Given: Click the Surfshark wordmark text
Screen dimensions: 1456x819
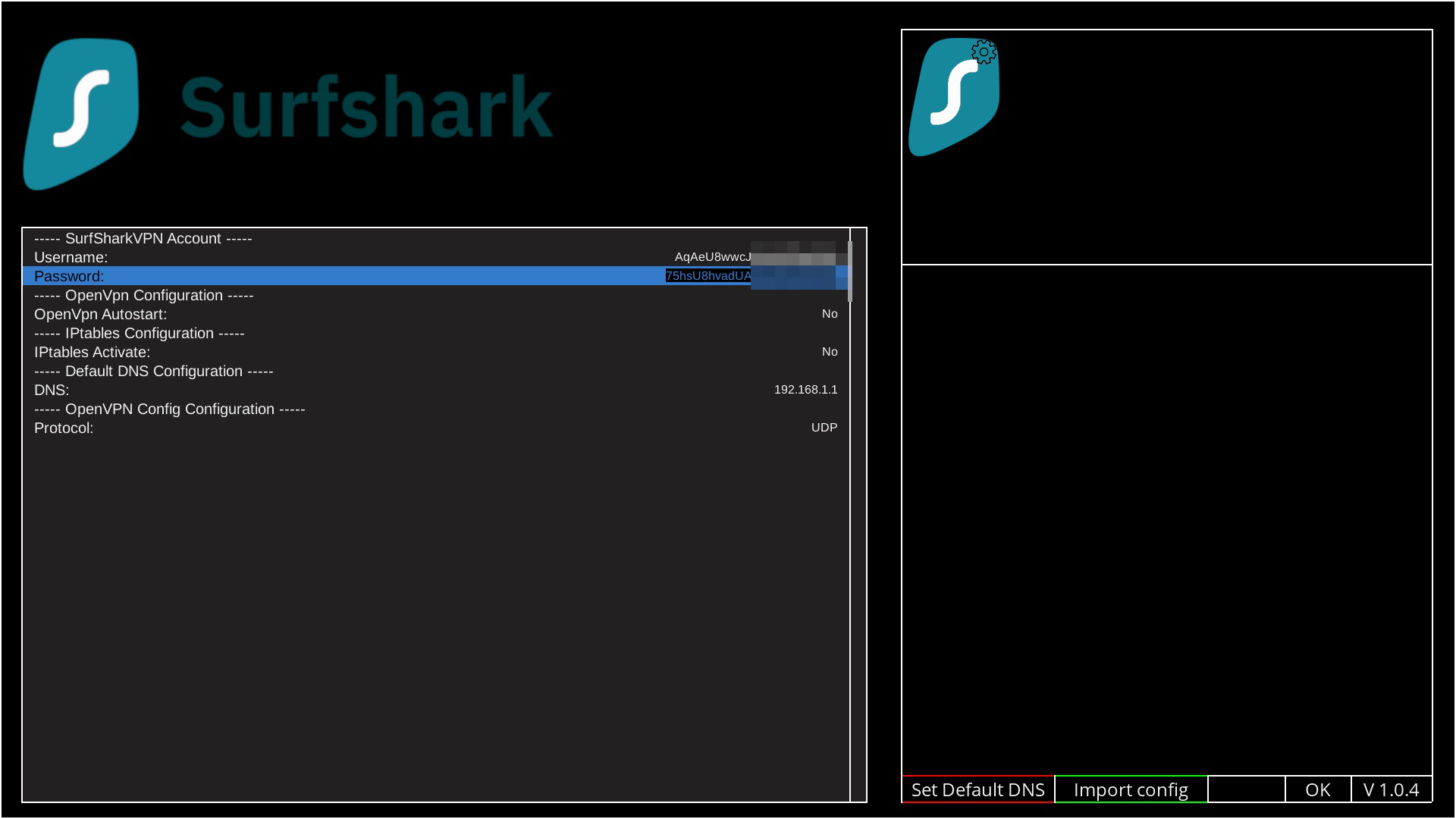Looking at the screenshot, I should (366, 108).
